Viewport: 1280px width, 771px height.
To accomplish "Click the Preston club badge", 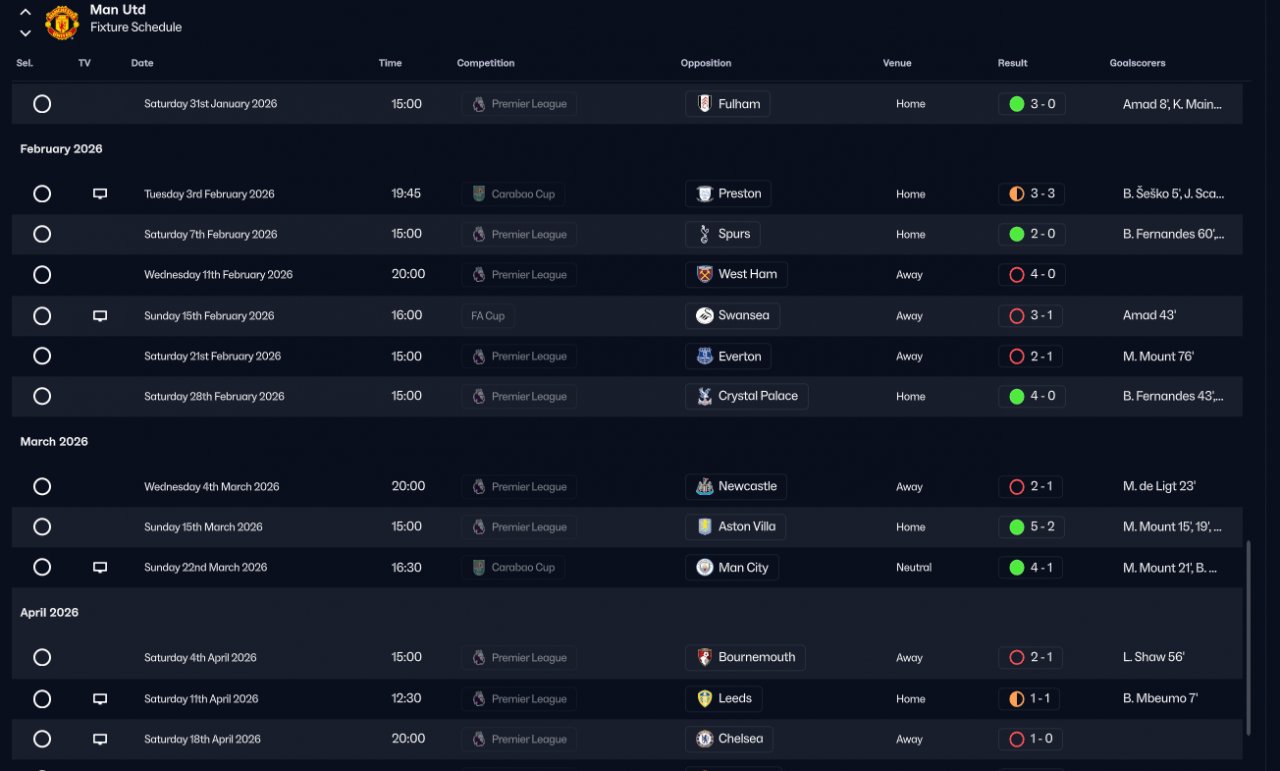I will coord(704,194).
